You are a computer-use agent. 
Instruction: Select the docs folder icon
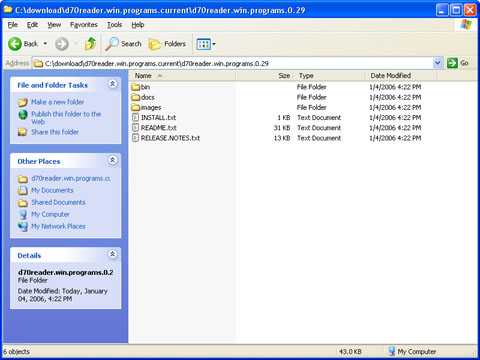pyautogui.click(x=135, y=97)
